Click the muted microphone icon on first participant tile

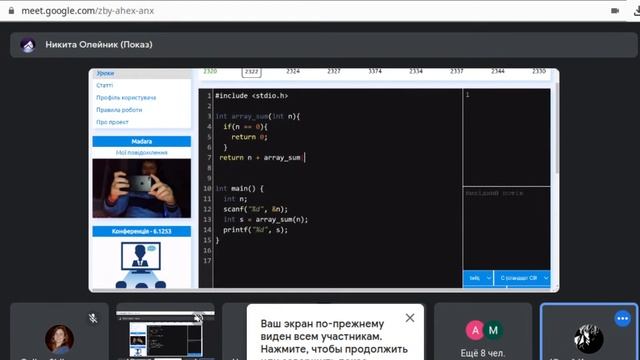93,318
